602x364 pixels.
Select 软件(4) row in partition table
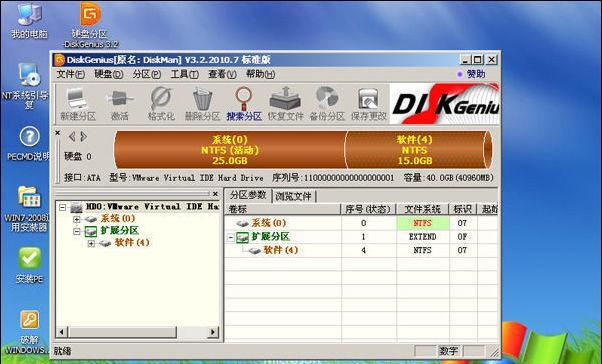pyautogui.click(x=361, y=250)
